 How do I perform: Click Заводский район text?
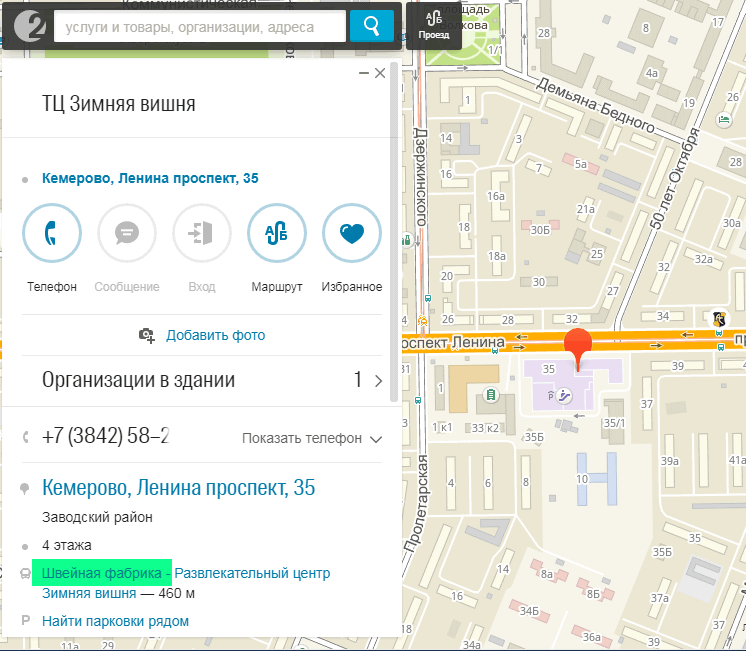[x=97, y=517]
